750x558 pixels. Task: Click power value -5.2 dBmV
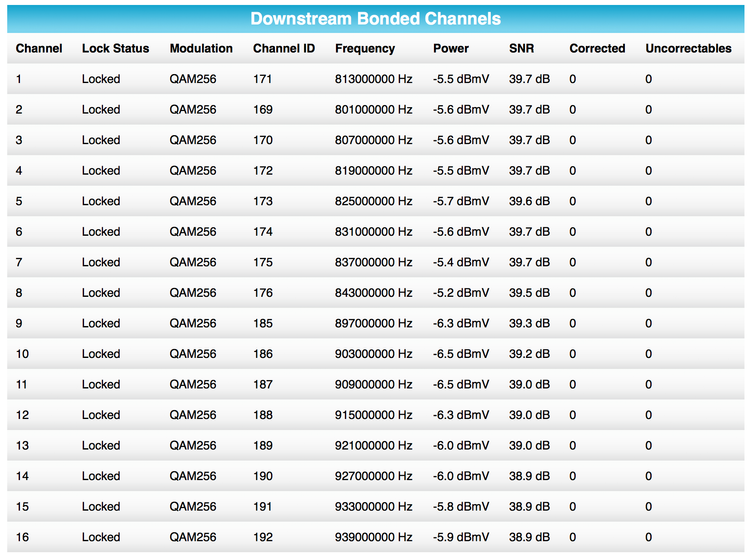point(461,293)
